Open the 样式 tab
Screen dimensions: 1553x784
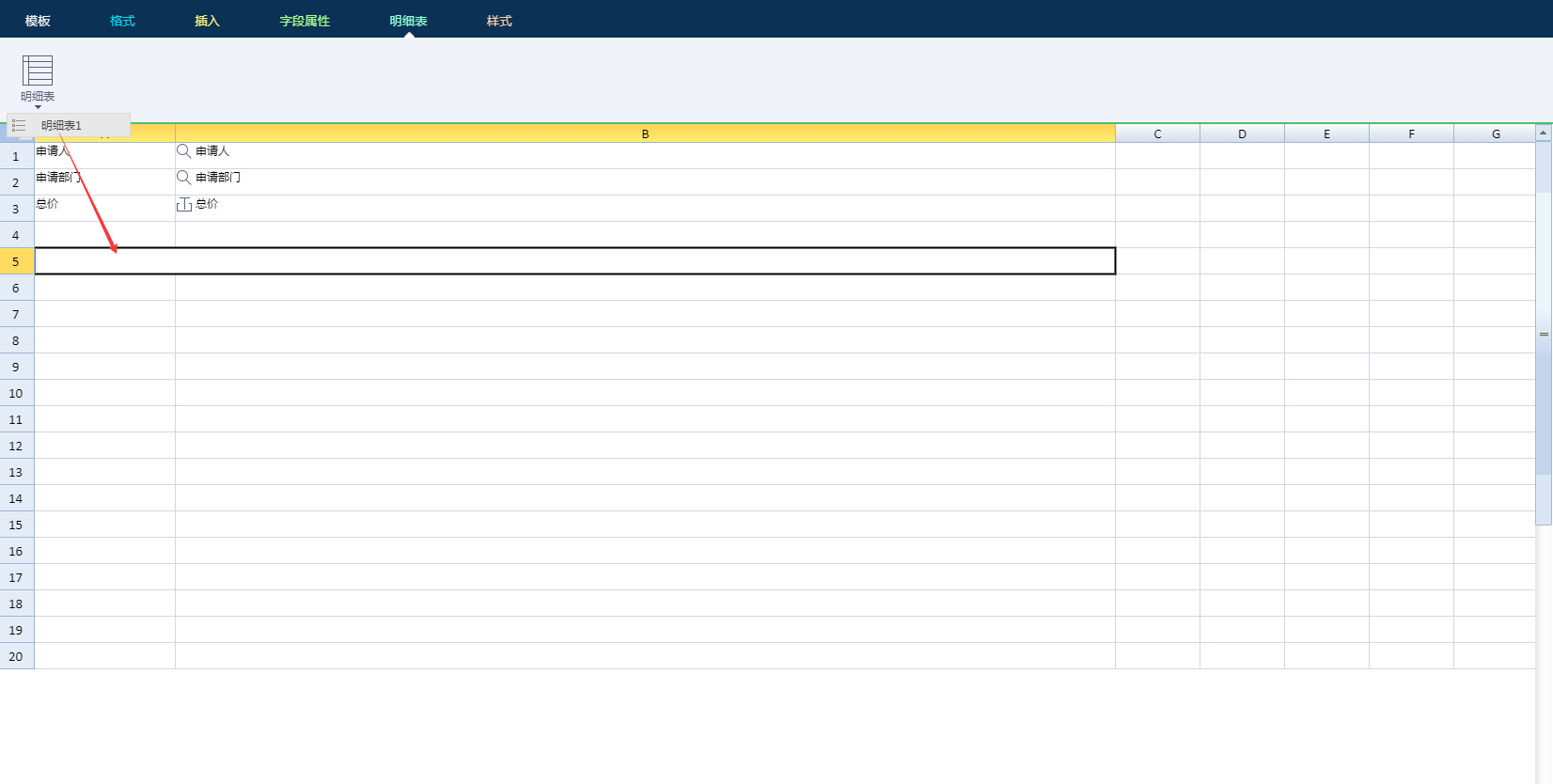pyautogui.click(x=499, y=21)
